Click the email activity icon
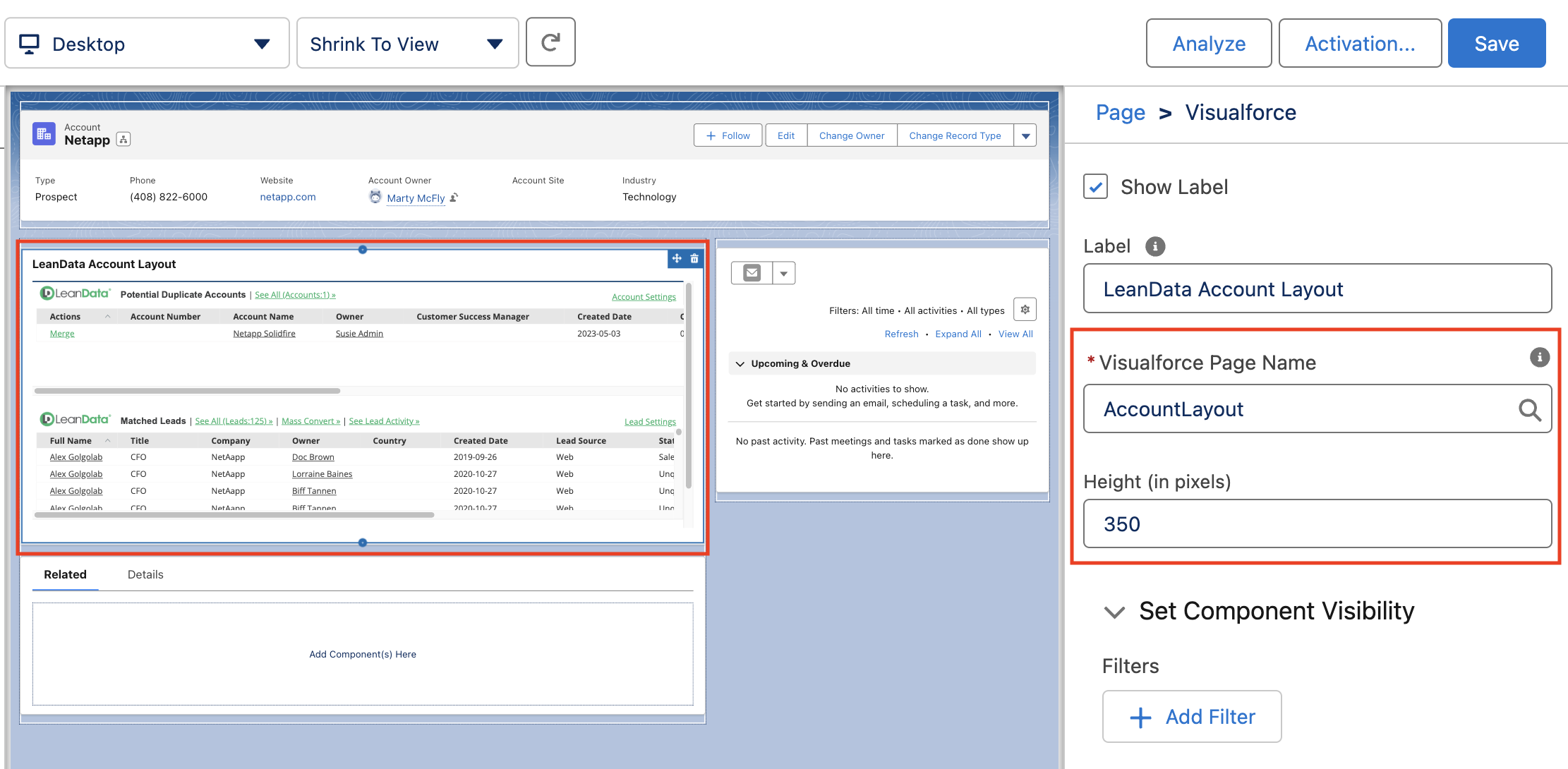Viewport: 1568px width, 769px height. [x=752, y=273]
